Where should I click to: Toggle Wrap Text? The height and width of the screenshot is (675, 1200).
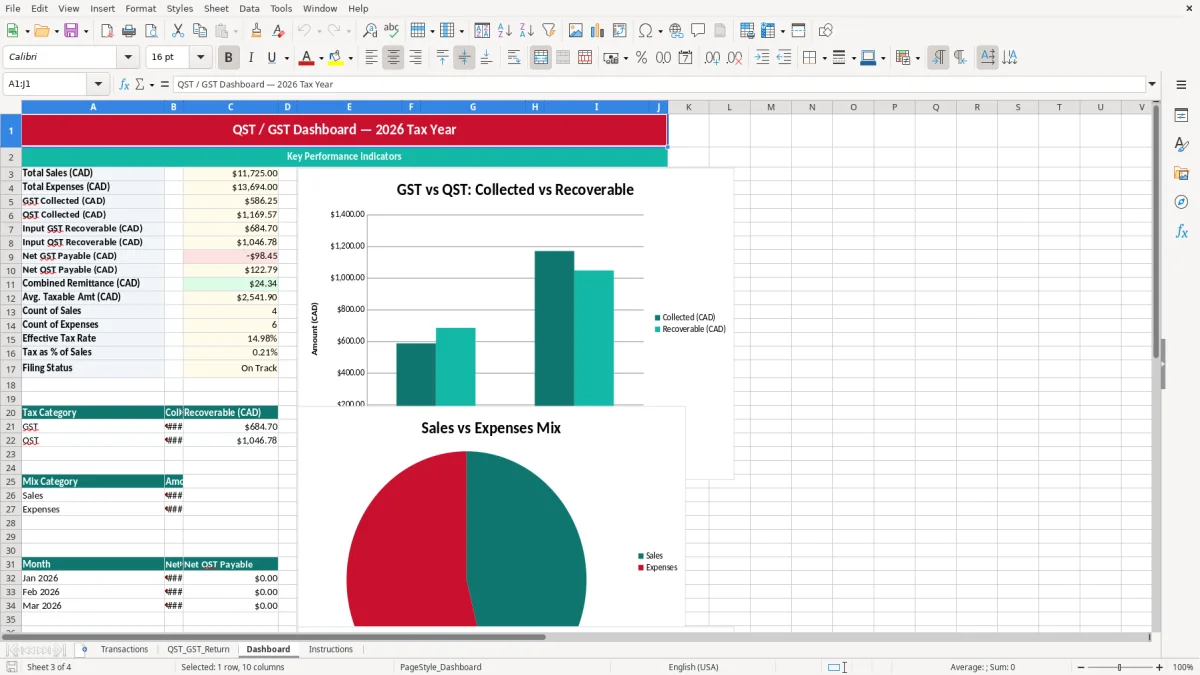514,58
